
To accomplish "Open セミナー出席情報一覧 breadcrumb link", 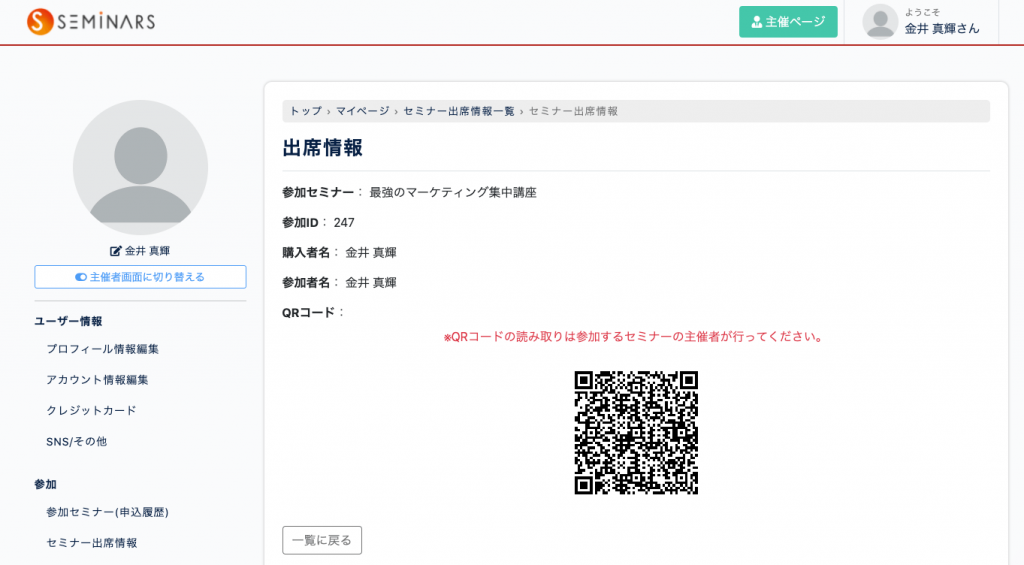I will pyautogui.click(x=458, y=111).
